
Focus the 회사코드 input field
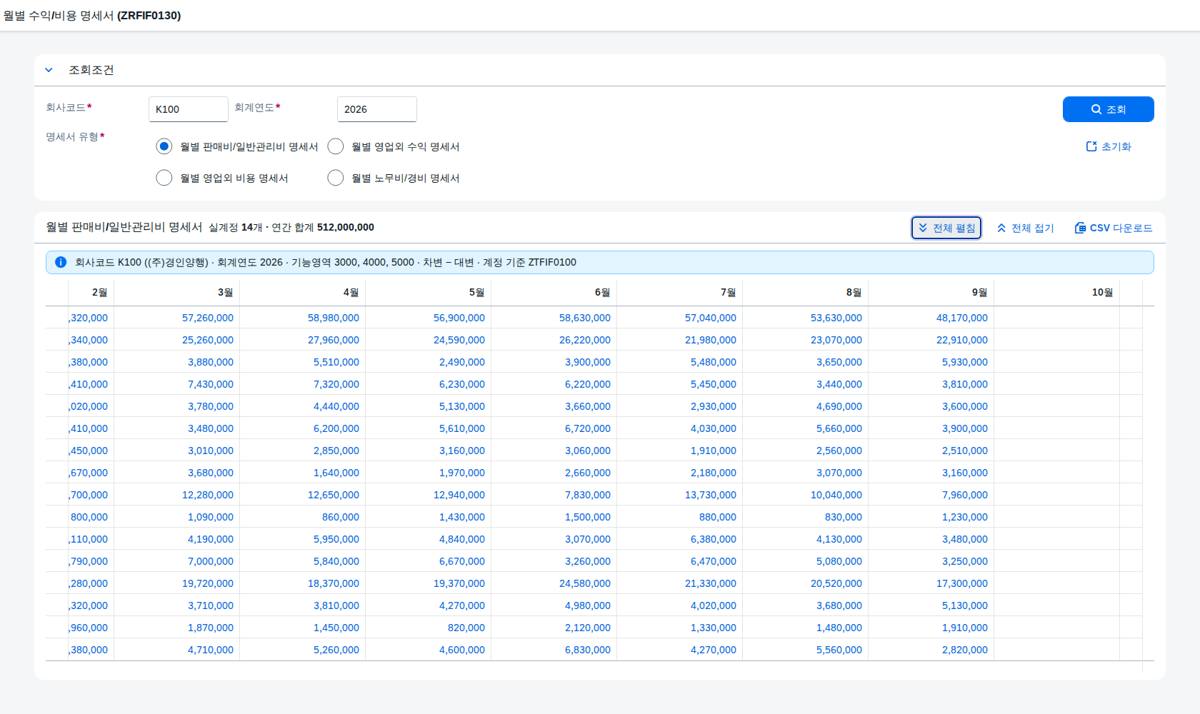(x=188, y=109)
